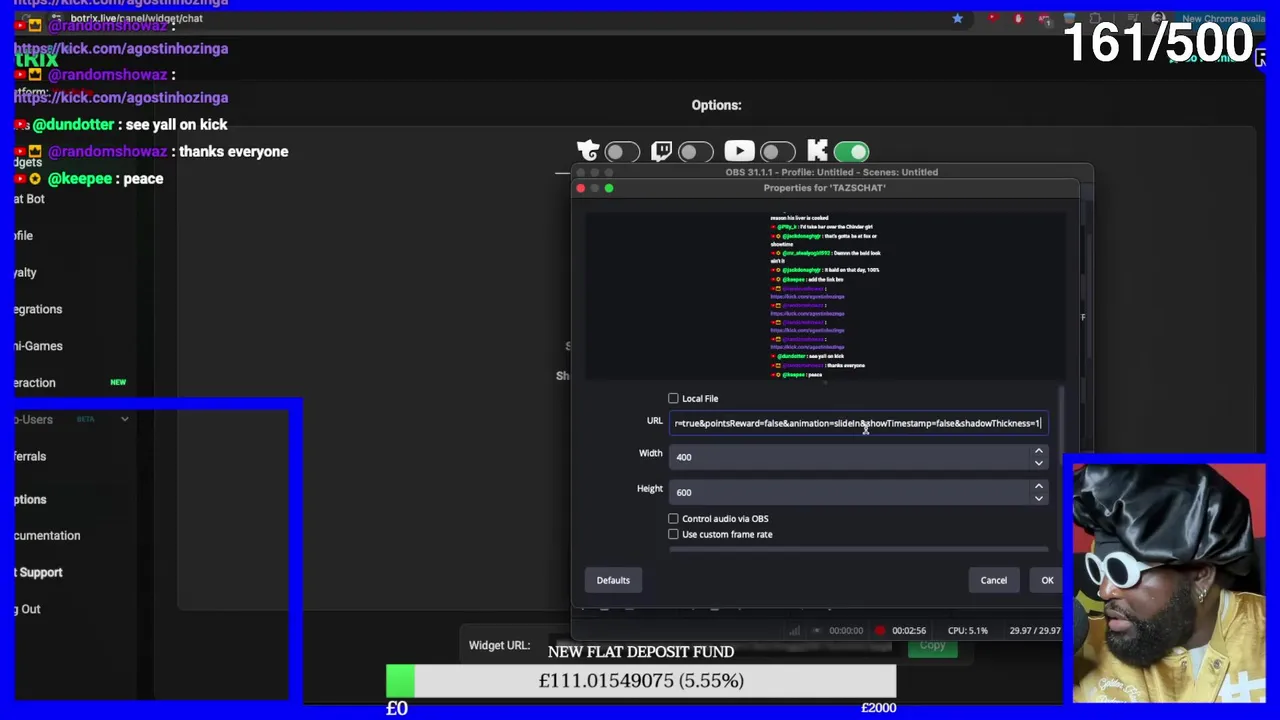Screen dimensions: 1280x720
Task: Copy the Widget URL
Action: 932,645
